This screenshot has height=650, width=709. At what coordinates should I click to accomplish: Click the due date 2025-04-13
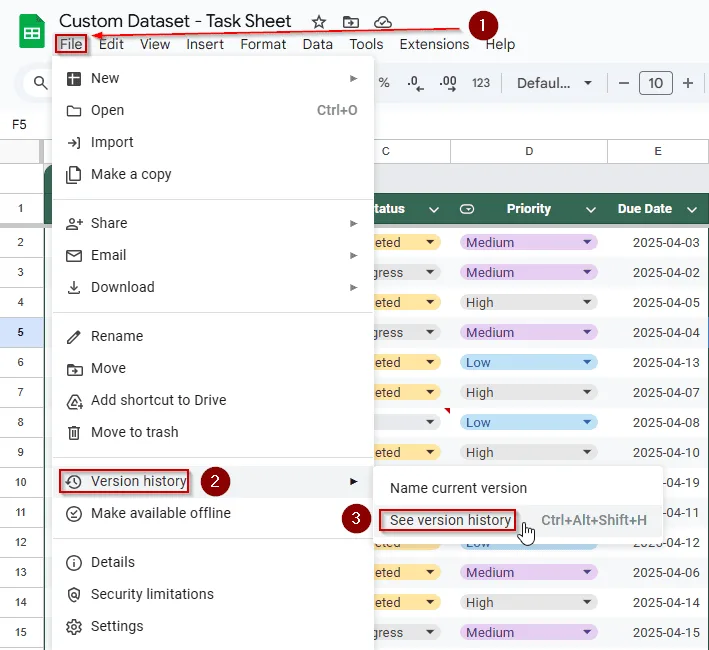[666, 363]
